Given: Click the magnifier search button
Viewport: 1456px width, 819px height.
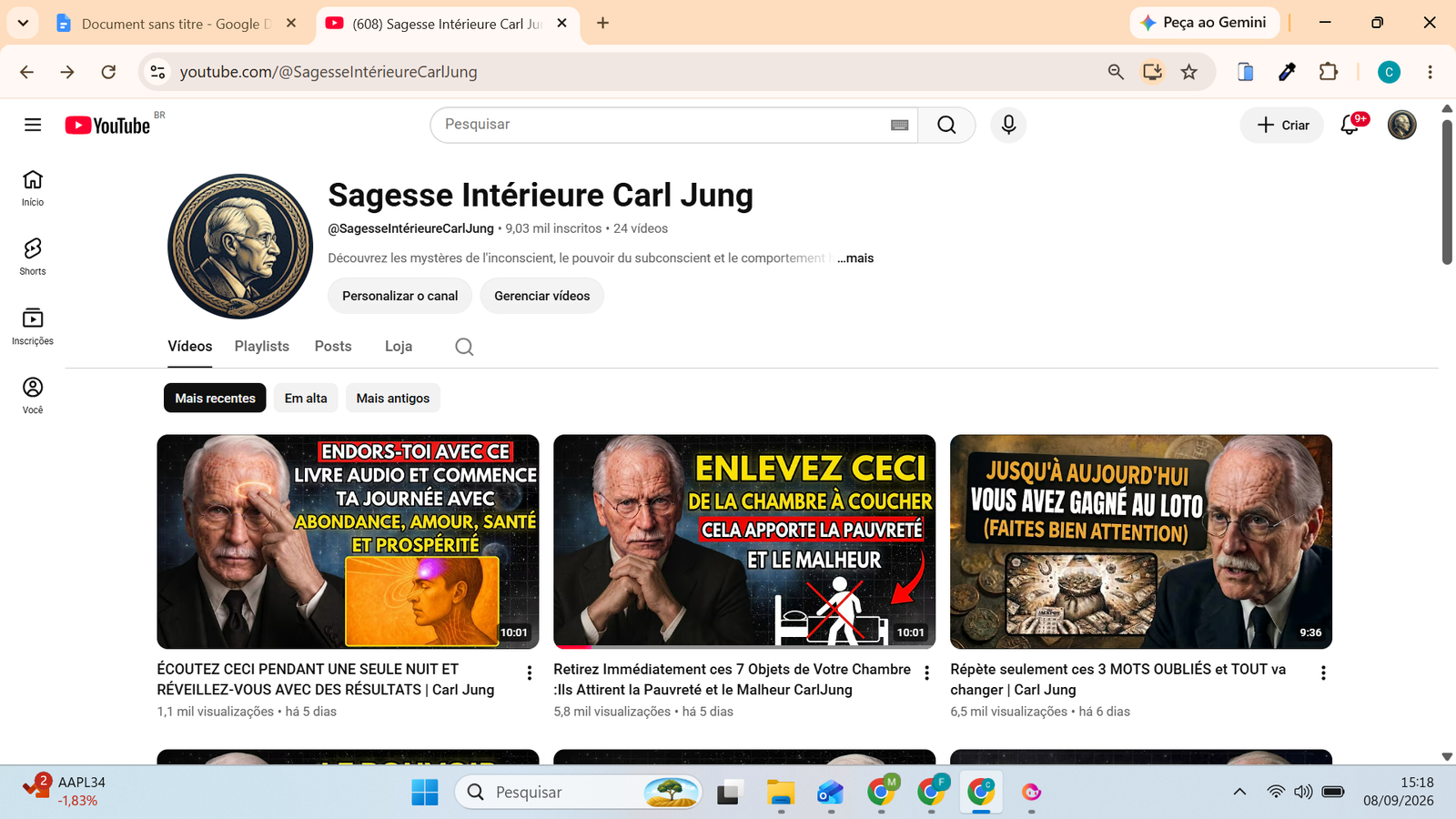Looking at the screenshot, I should [946, 125].
